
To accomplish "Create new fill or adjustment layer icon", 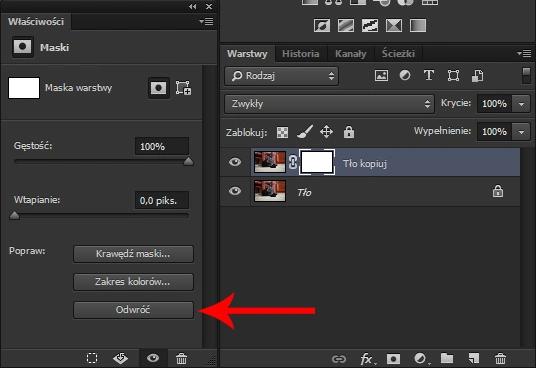I will [421, 358].
